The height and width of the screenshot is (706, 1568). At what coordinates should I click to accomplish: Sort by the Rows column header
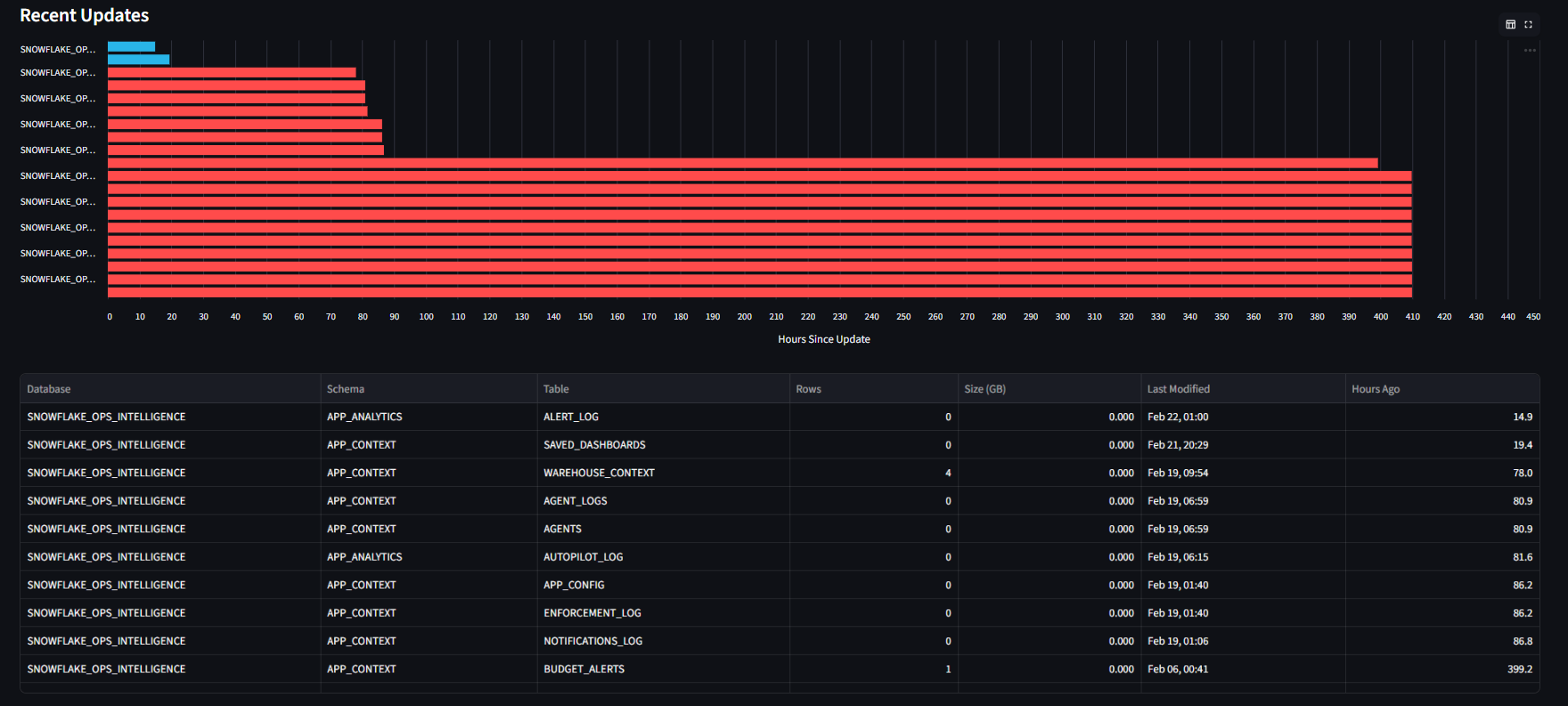[x=873, y=389]
